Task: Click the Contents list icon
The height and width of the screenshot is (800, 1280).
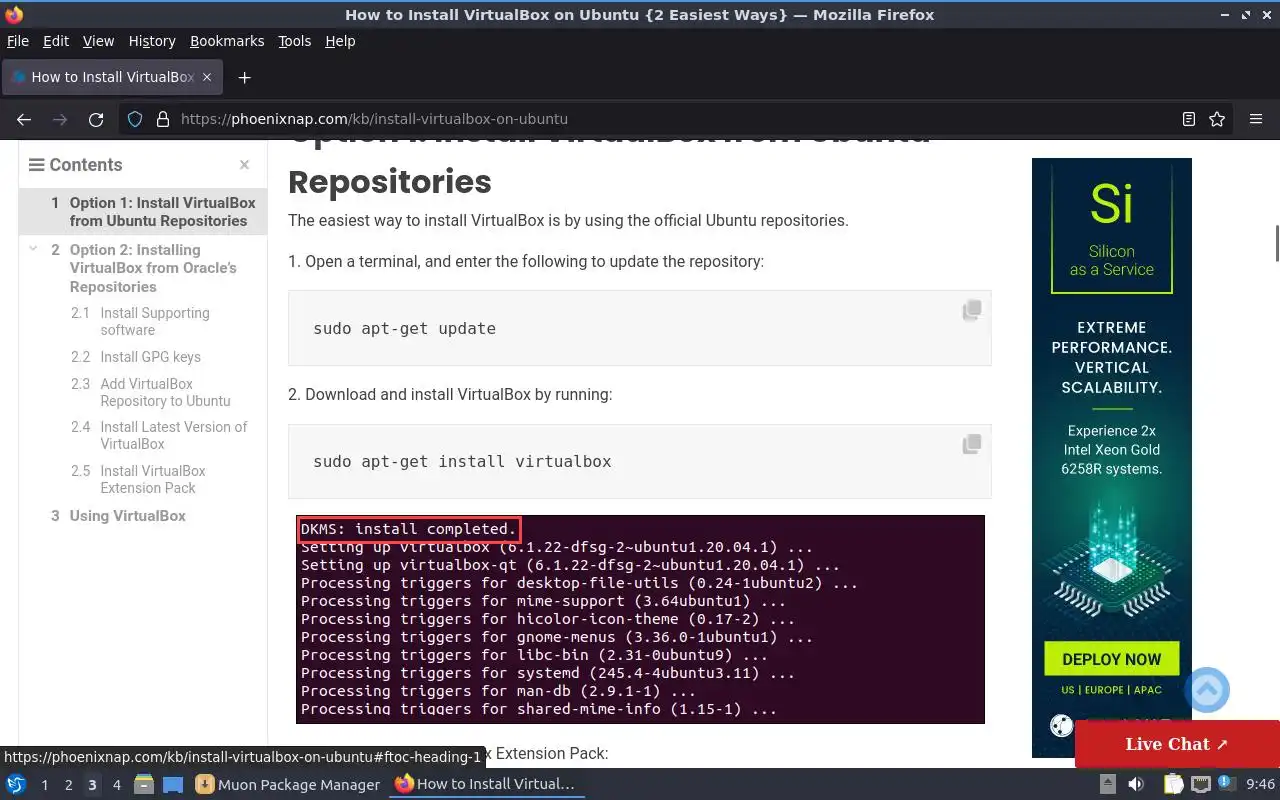Action: coord(36,165)
